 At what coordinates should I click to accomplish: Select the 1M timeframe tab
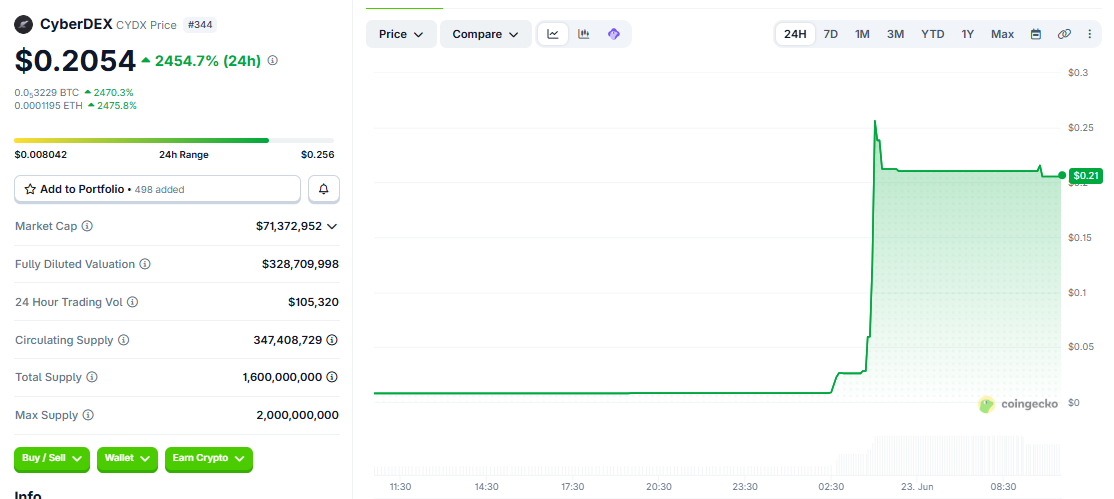coord(862,34)
